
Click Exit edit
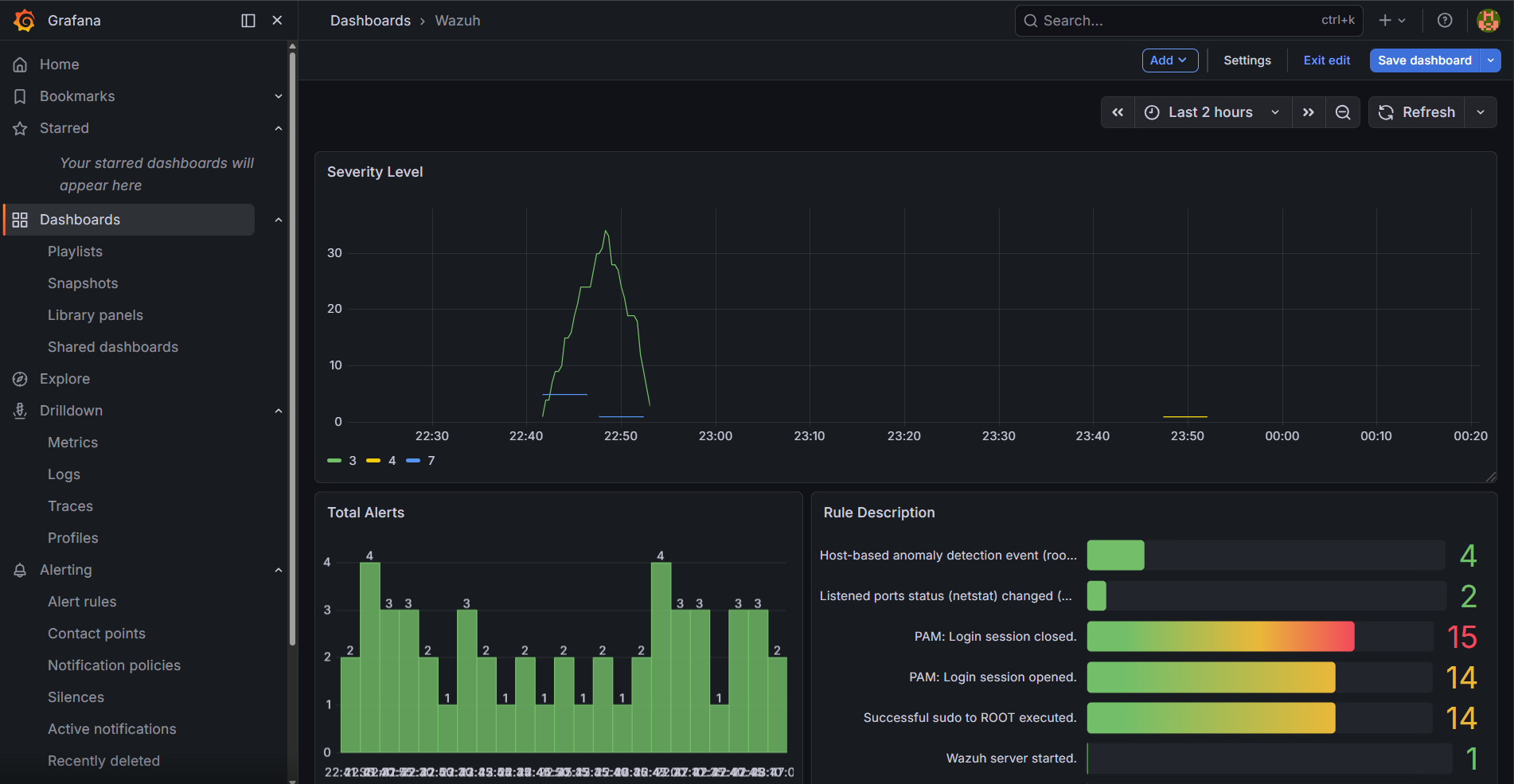click(1326, 60)
